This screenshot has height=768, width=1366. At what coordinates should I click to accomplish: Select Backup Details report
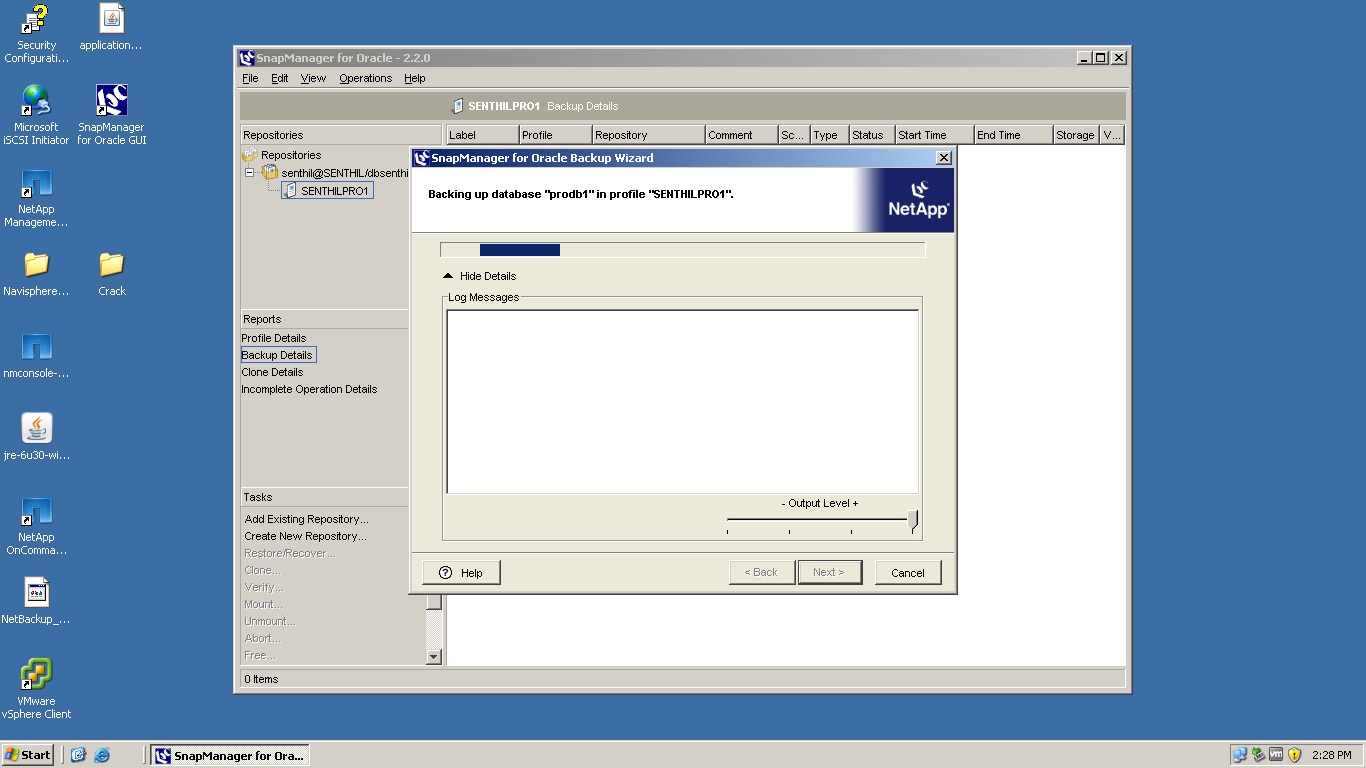(x=277, y=355)
